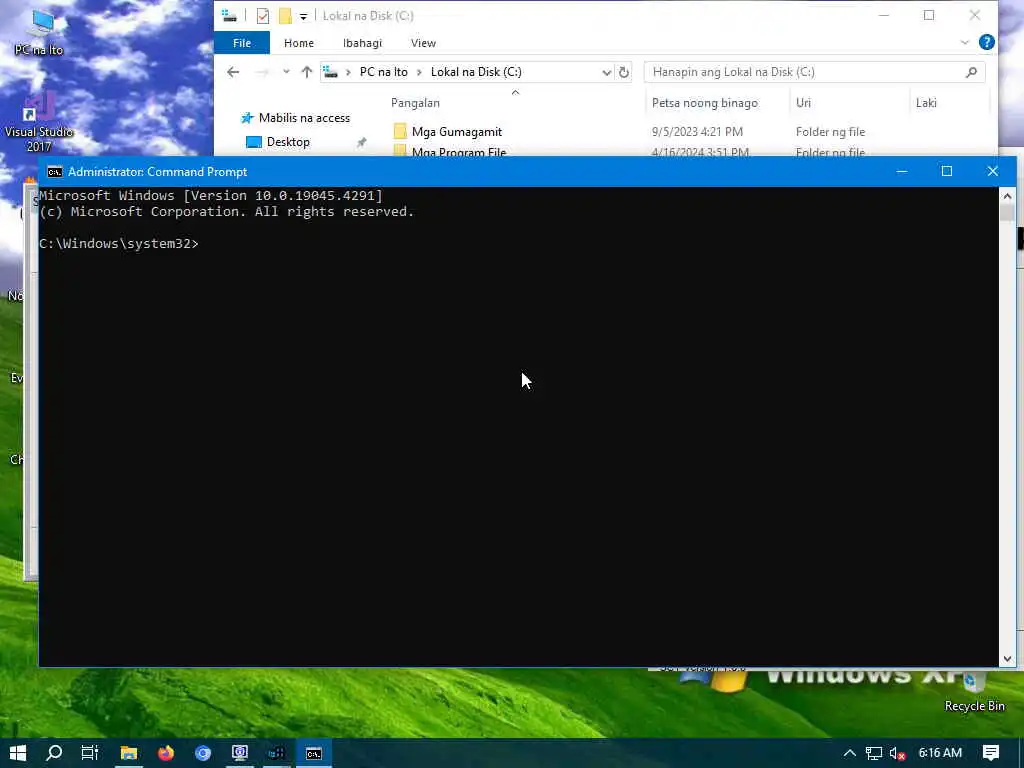1024x768 pixels.
Task: Open the recent locations dropdown arrow
Action: pyautogui.click(x=286, y=72)
